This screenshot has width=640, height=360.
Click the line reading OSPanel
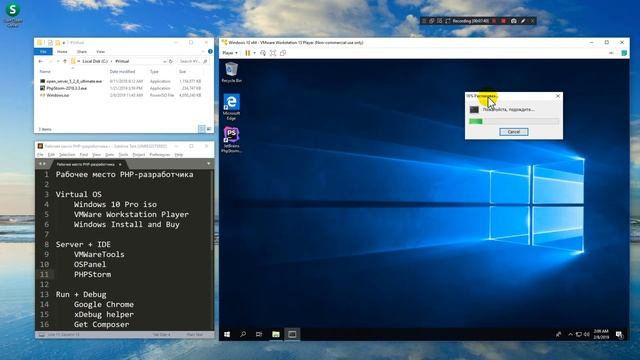point(90,264)
